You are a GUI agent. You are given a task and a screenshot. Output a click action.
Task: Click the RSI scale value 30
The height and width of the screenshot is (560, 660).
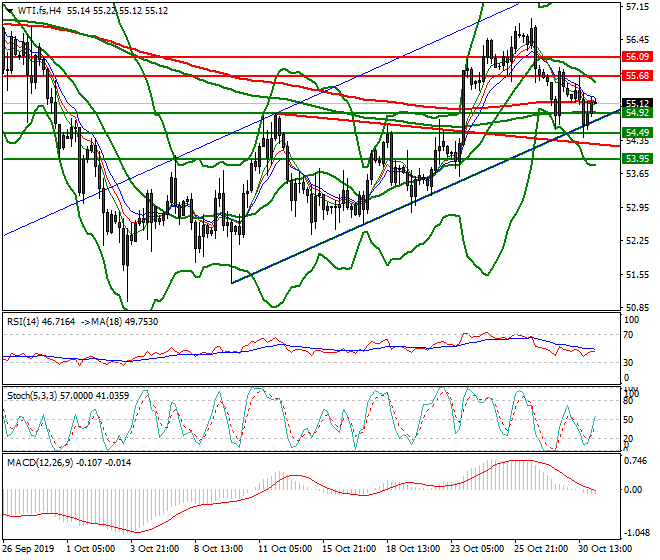click(x=628, y=363)
